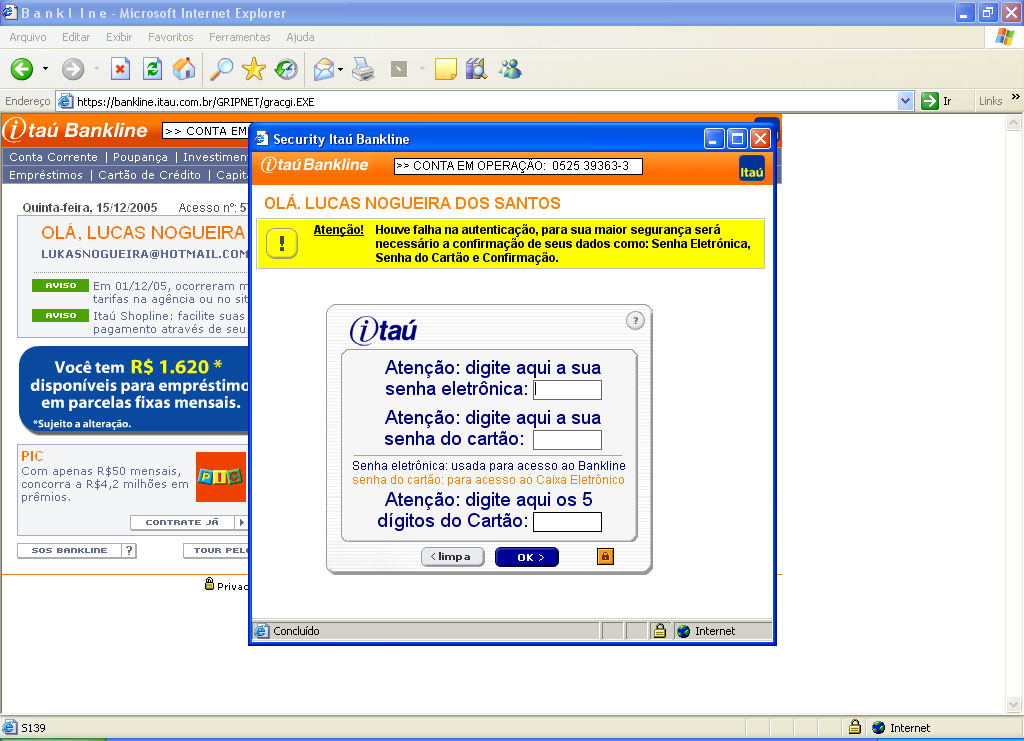The image size is (1024, 741).
Task: Click the Ir go button
Action: pos(936,101)
